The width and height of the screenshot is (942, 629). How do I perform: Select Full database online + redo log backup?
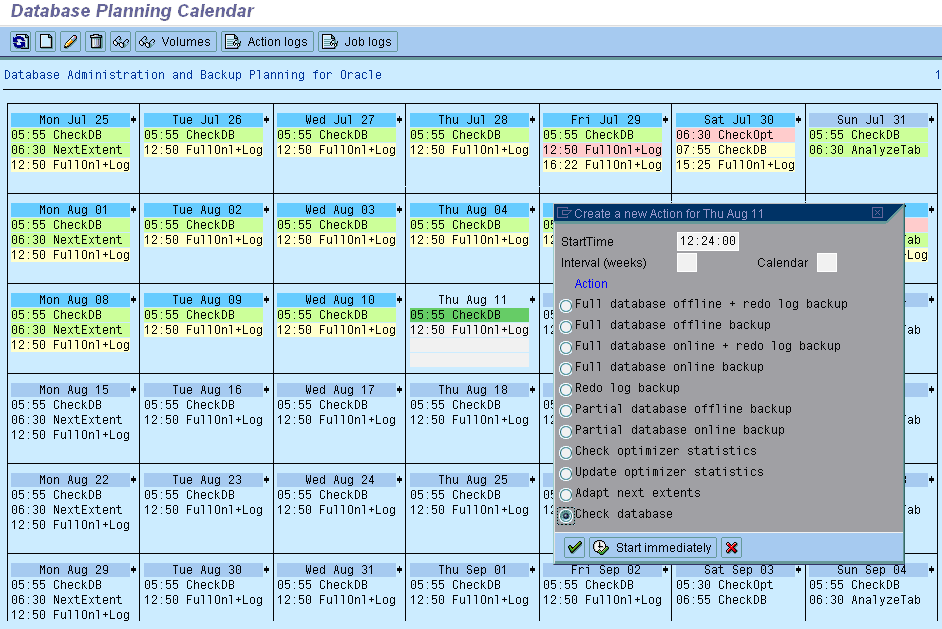tap(566, 347)
